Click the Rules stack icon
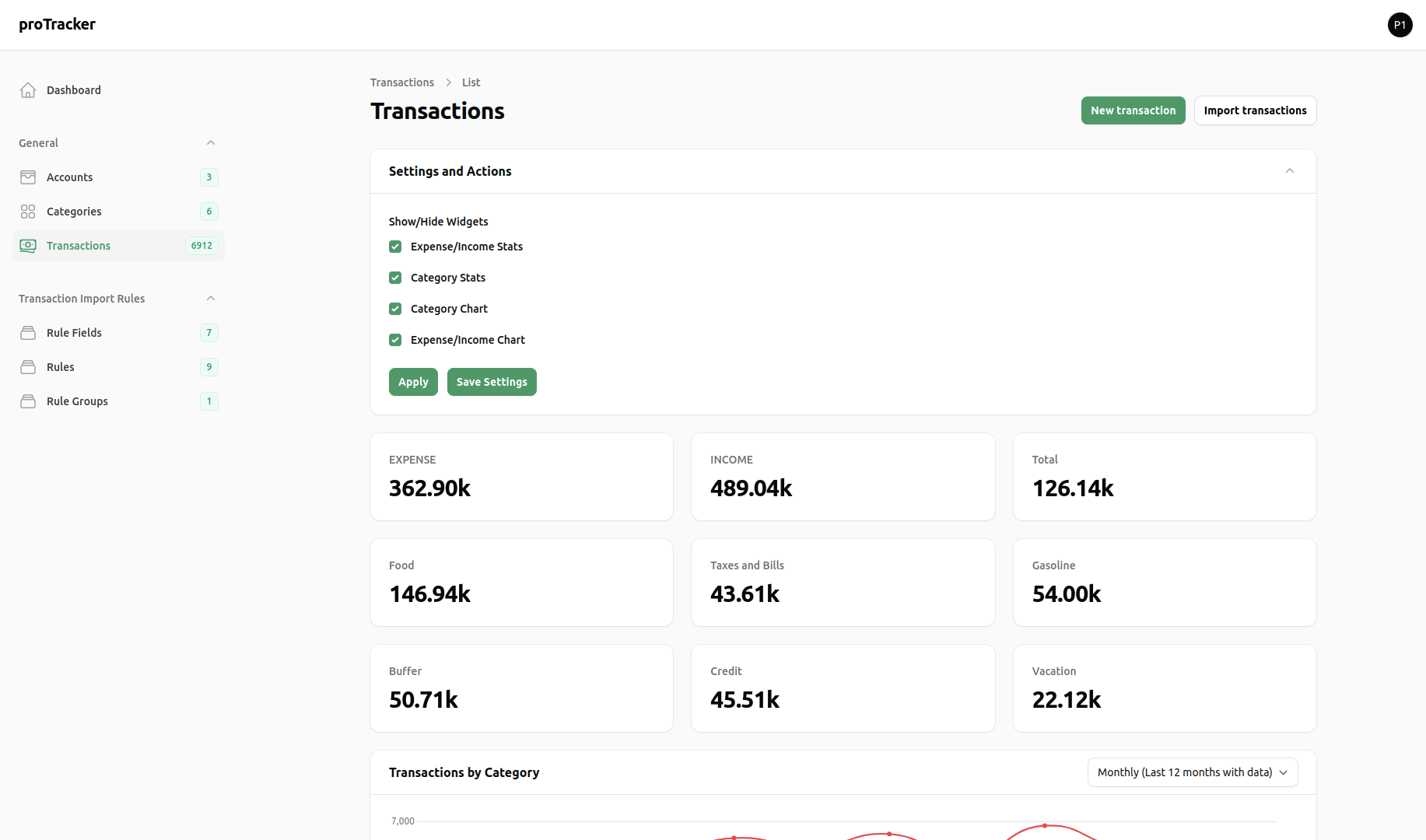The width and height of the screenshot is (1426, 840). (28, 367)
